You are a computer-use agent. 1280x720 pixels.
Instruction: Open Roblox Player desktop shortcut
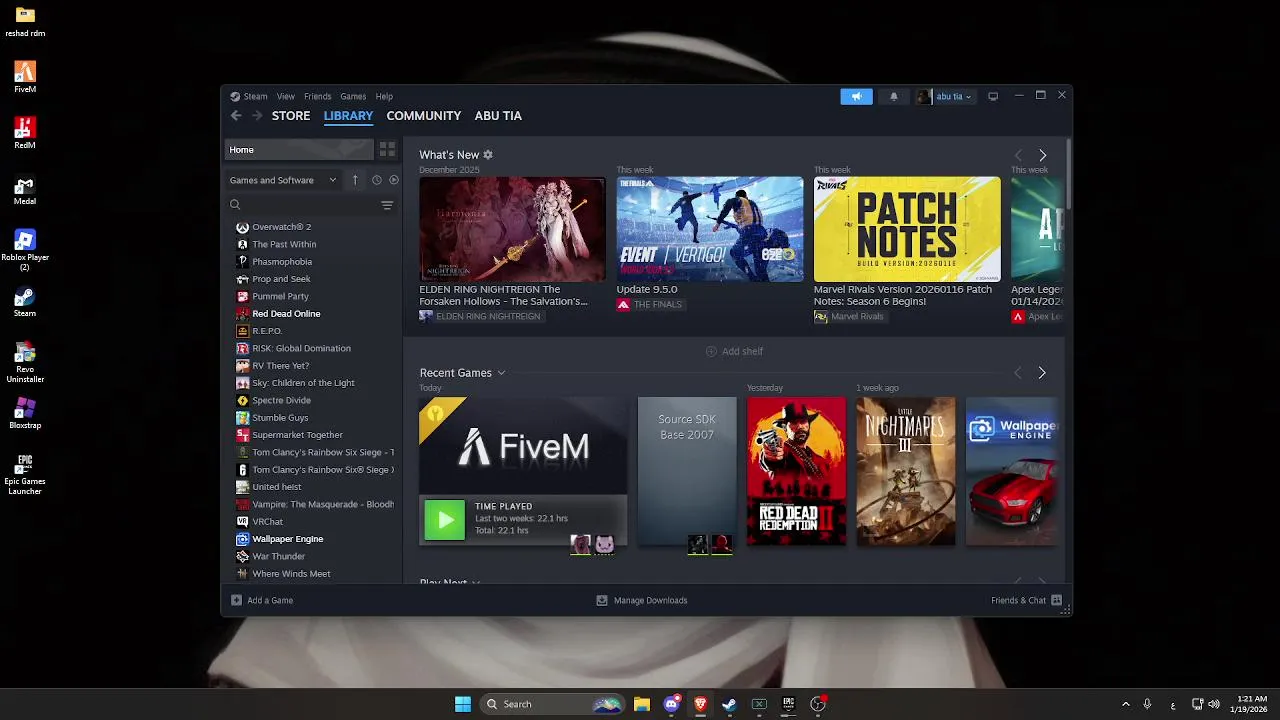click(x=25, y=249)
